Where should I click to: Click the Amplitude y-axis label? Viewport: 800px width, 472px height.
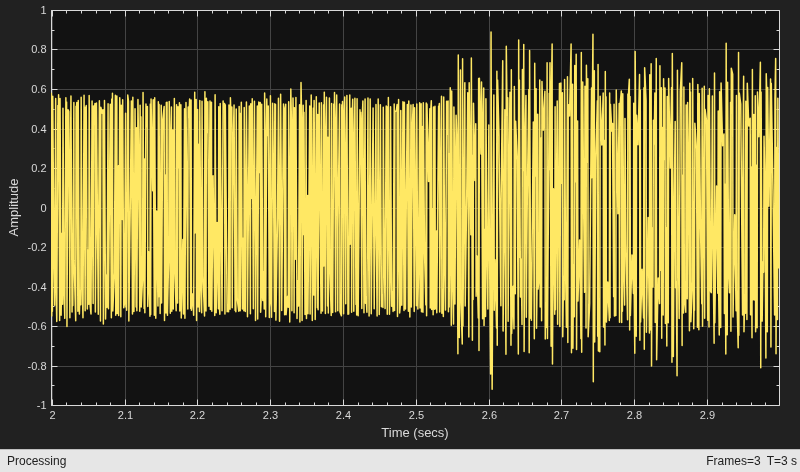pos(14,208)
